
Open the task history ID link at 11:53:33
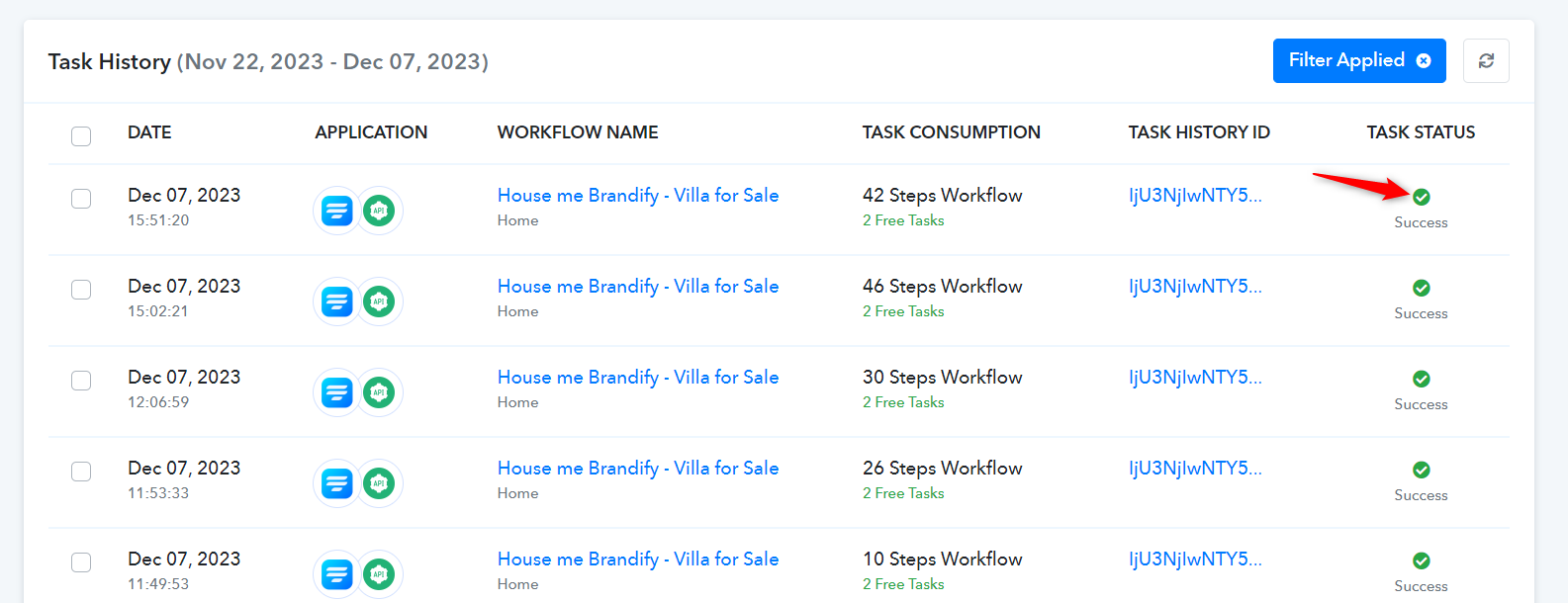[x=1195, y=468]
